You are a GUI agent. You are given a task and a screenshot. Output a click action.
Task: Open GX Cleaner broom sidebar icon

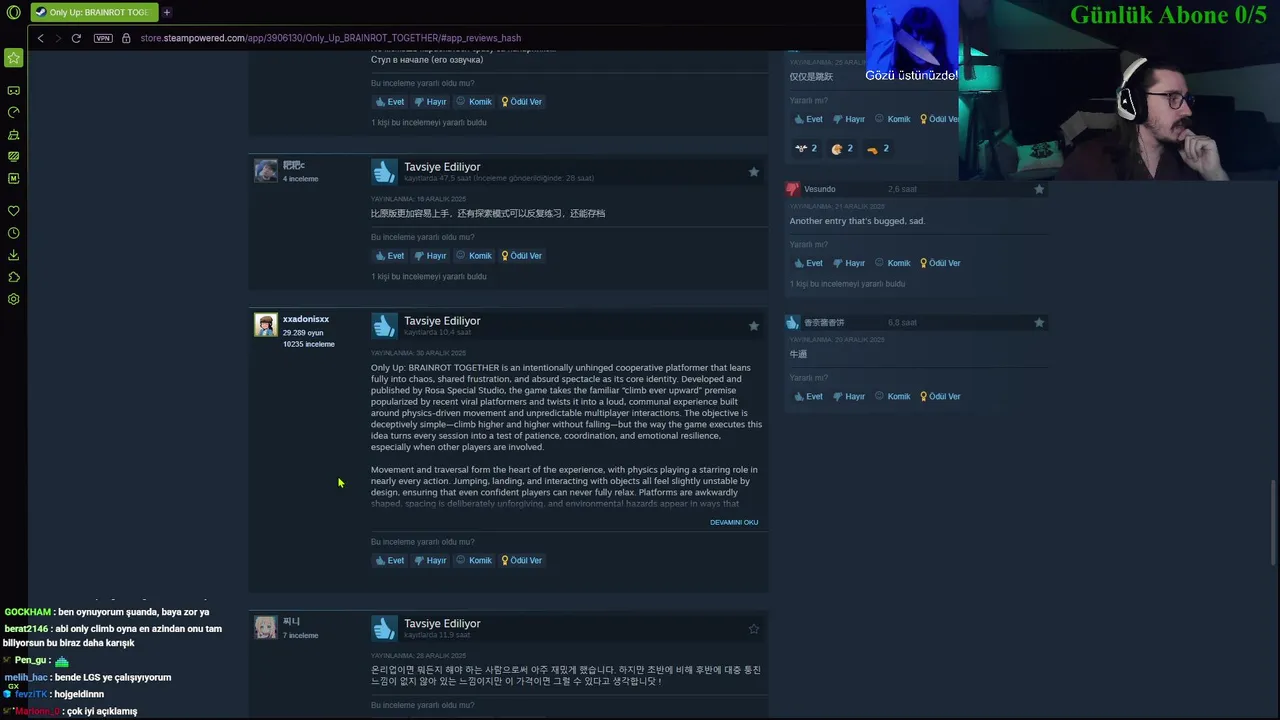(x=13, y=134)
